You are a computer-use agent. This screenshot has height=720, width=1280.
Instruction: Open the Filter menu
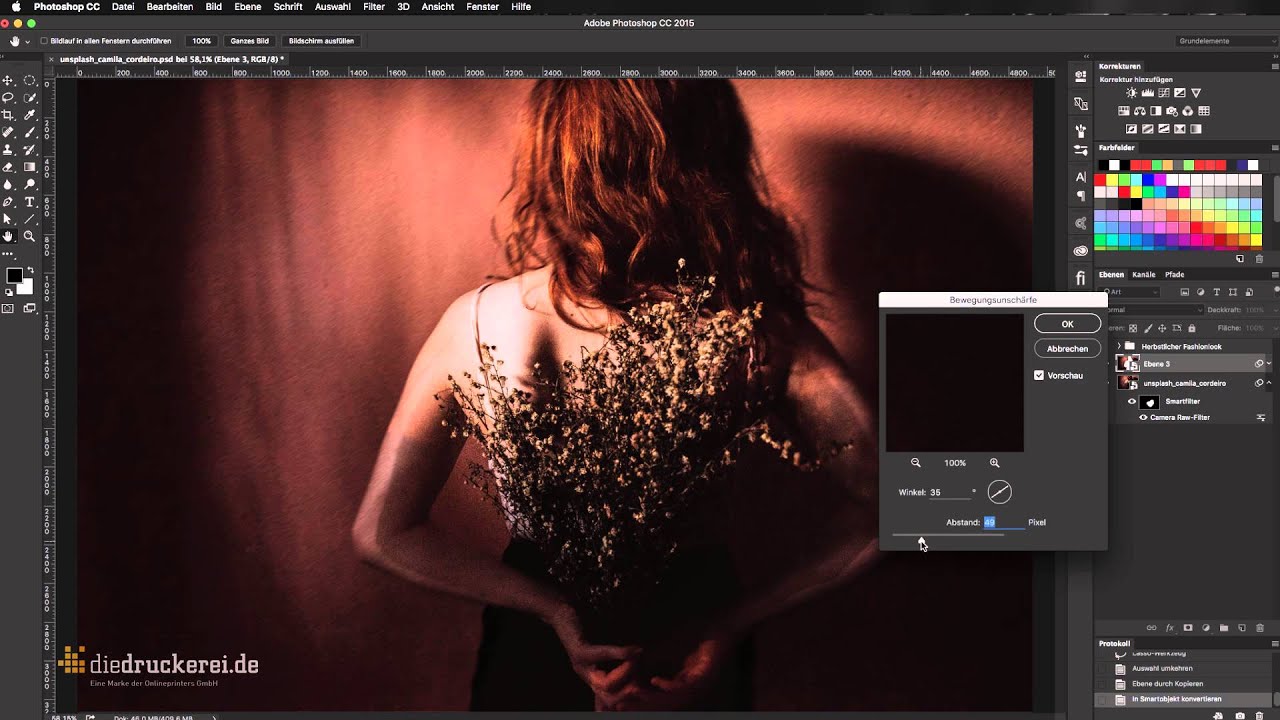coord(374,7)
